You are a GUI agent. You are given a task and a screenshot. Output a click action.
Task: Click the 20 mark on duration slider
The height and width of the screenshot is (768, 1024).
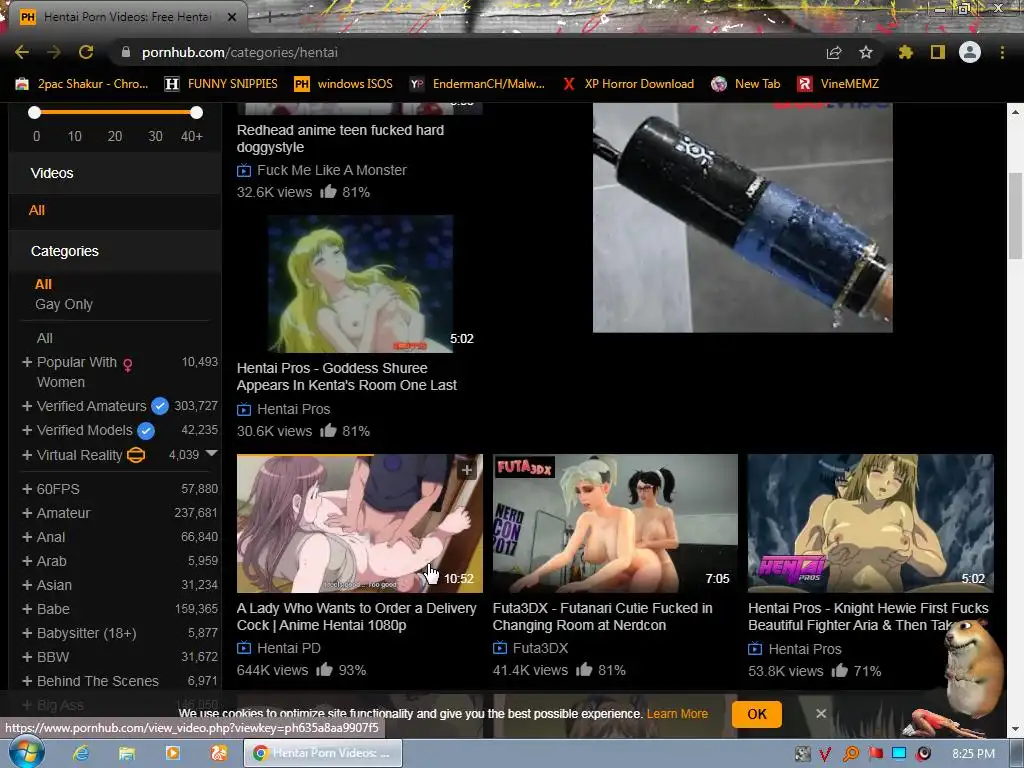[115, 136]
